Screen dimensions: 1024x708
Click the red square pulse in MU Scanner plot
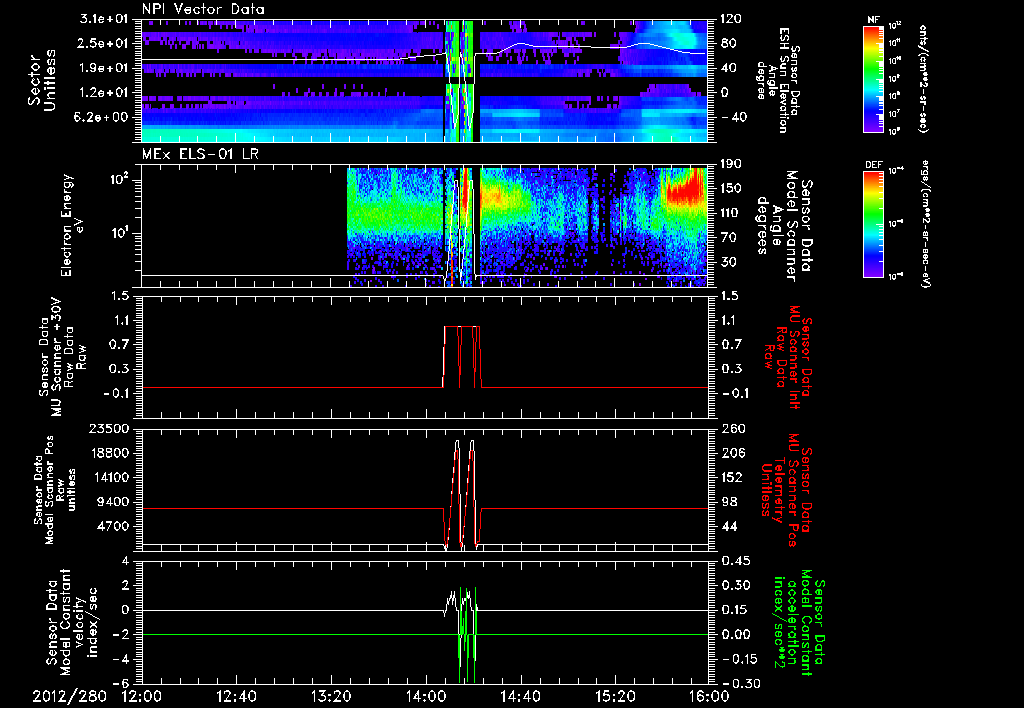click(462, 356)
